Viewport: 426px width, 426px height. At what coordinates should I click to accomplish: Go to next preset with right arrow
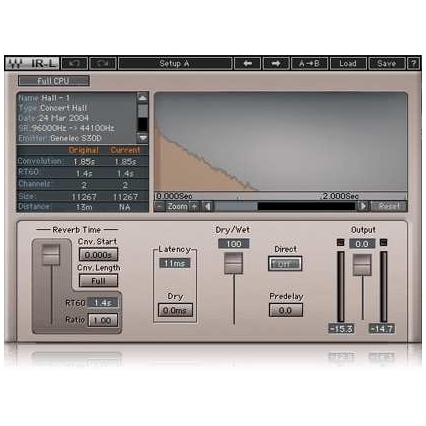point(276,63)
